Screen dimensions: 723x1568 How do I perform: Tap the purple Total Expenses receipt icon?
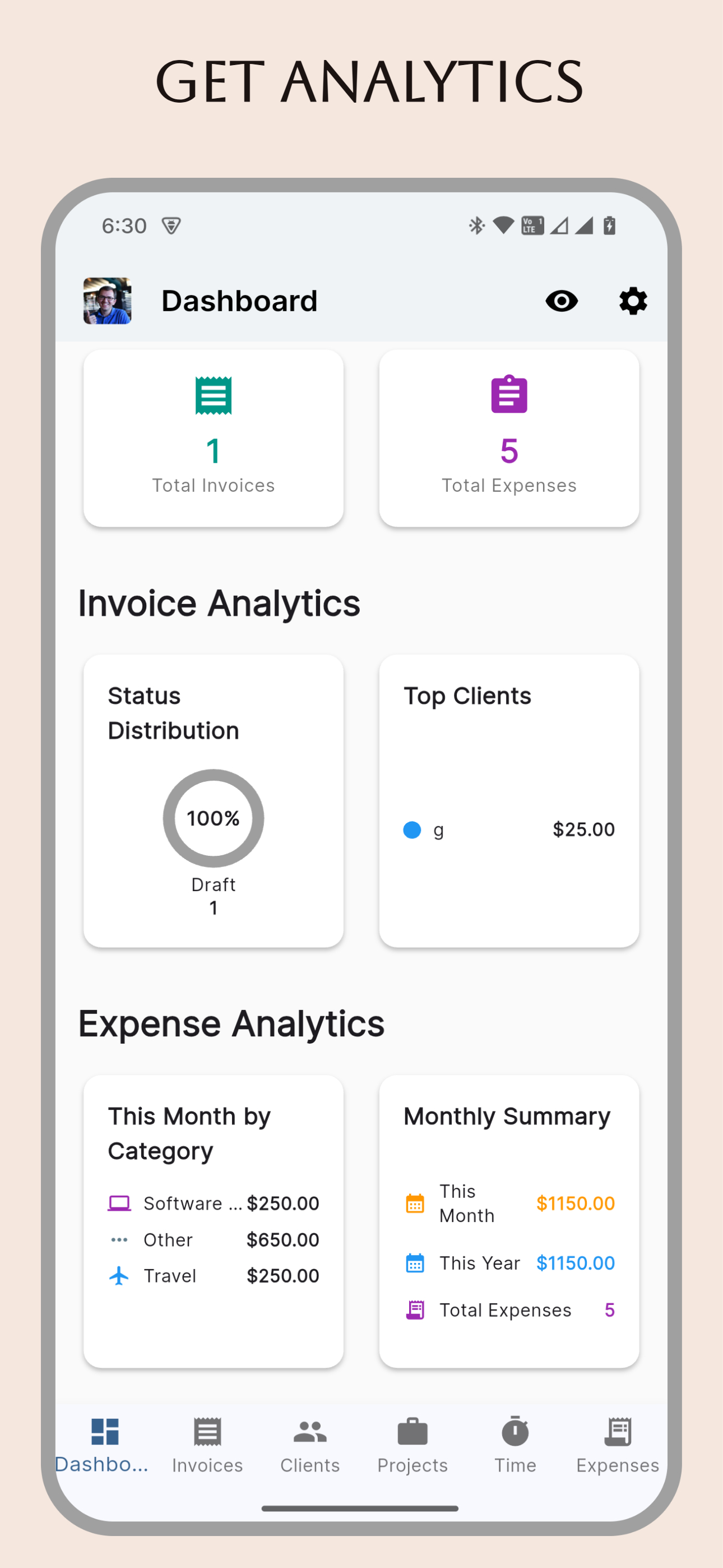pos(415,1310)
